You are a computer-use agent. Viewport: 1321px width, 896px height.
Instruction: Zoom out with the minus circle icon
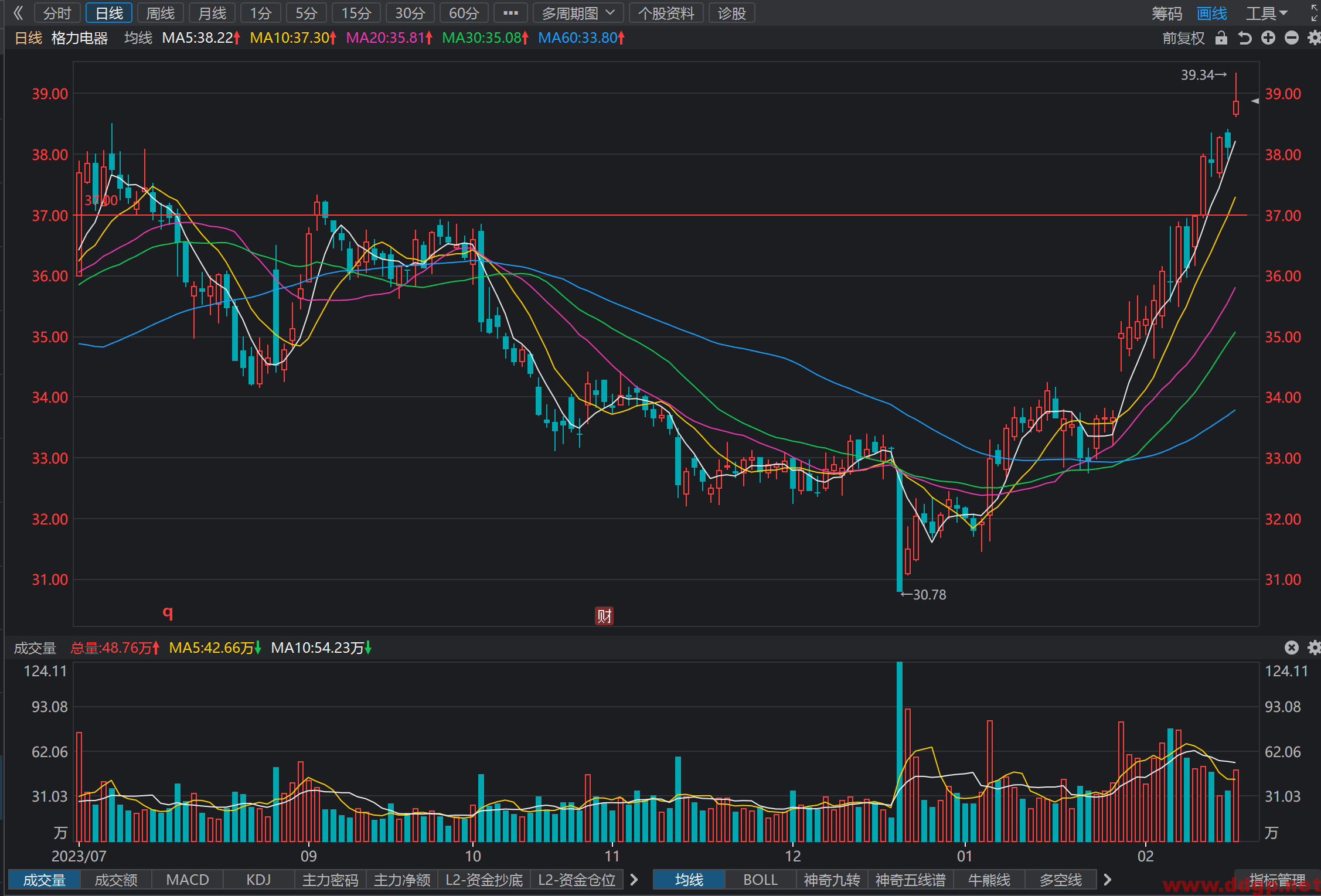1292,38
